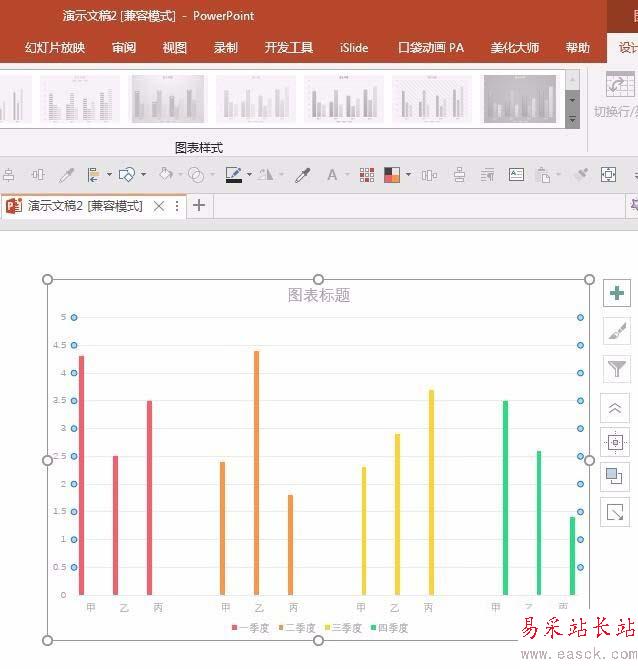Click the PowerPoint file icon on document tab

tap(14, 206)
